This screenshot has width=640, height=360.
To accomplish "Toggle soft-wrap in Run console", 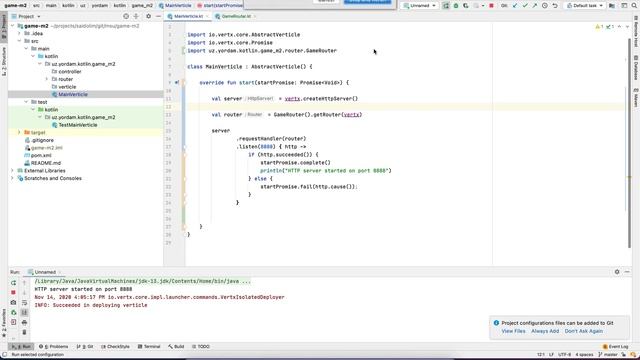I will pos(24,302).
